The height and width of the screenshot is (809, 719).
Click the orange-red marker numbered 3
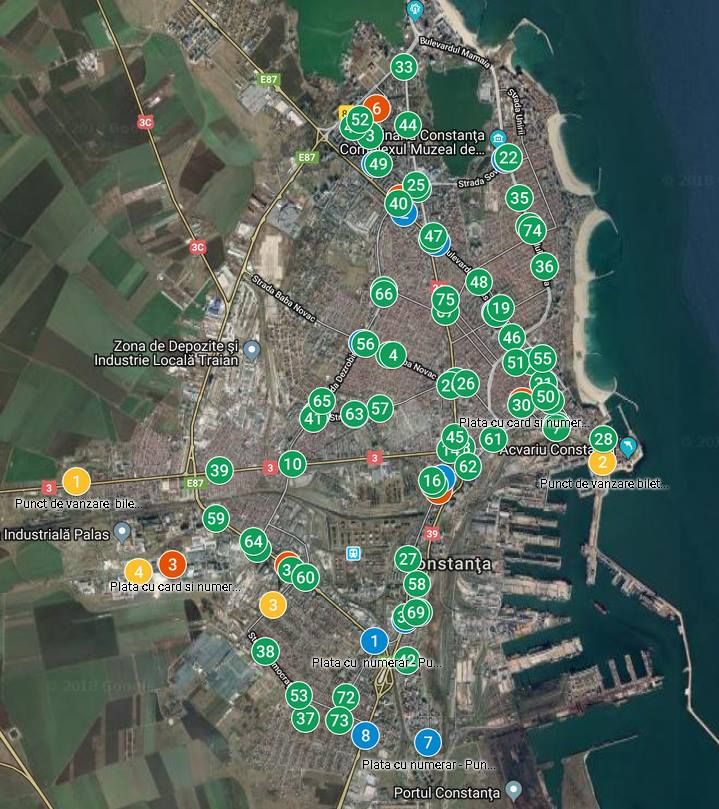(x=172, y=565)
